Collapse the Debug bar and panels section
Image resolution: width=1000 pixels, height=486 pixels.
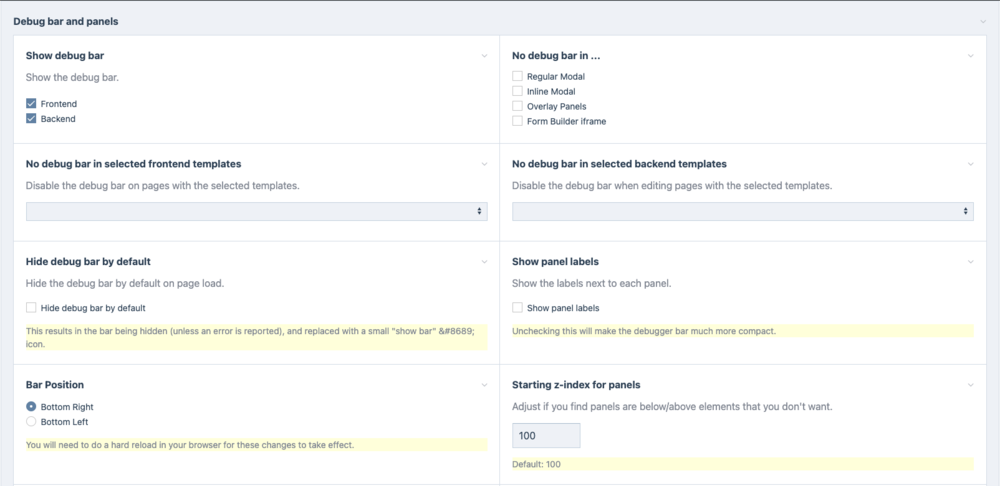click(x=984, y=21)
